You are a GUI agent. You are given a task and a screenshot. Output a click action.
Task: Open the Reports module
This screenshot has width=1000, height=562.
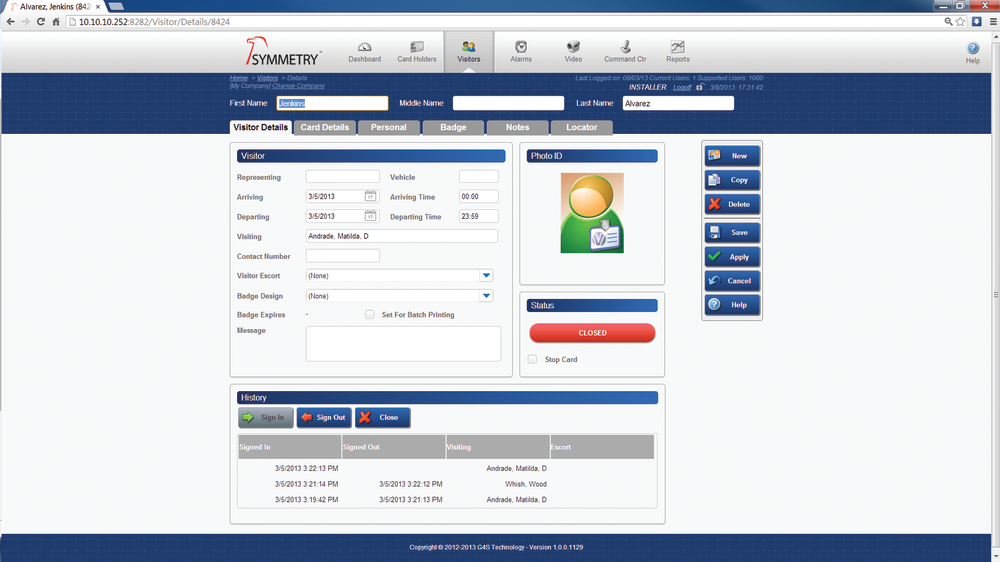point(677,52)
